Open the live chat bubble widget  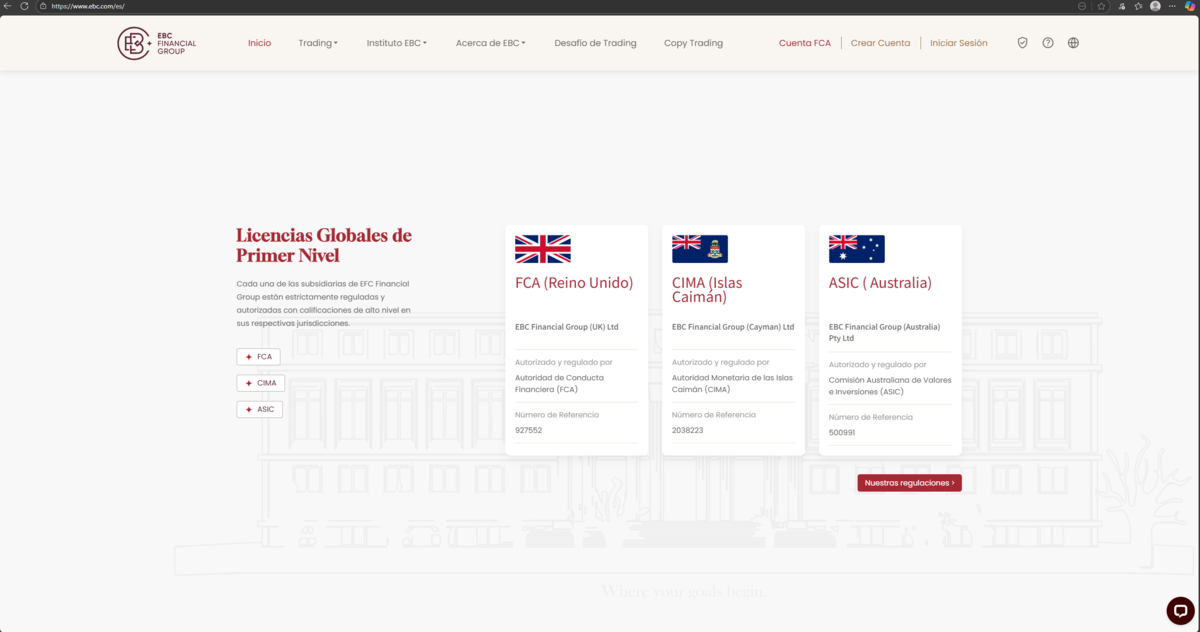pyautogui.click(x=1180, y=610)
